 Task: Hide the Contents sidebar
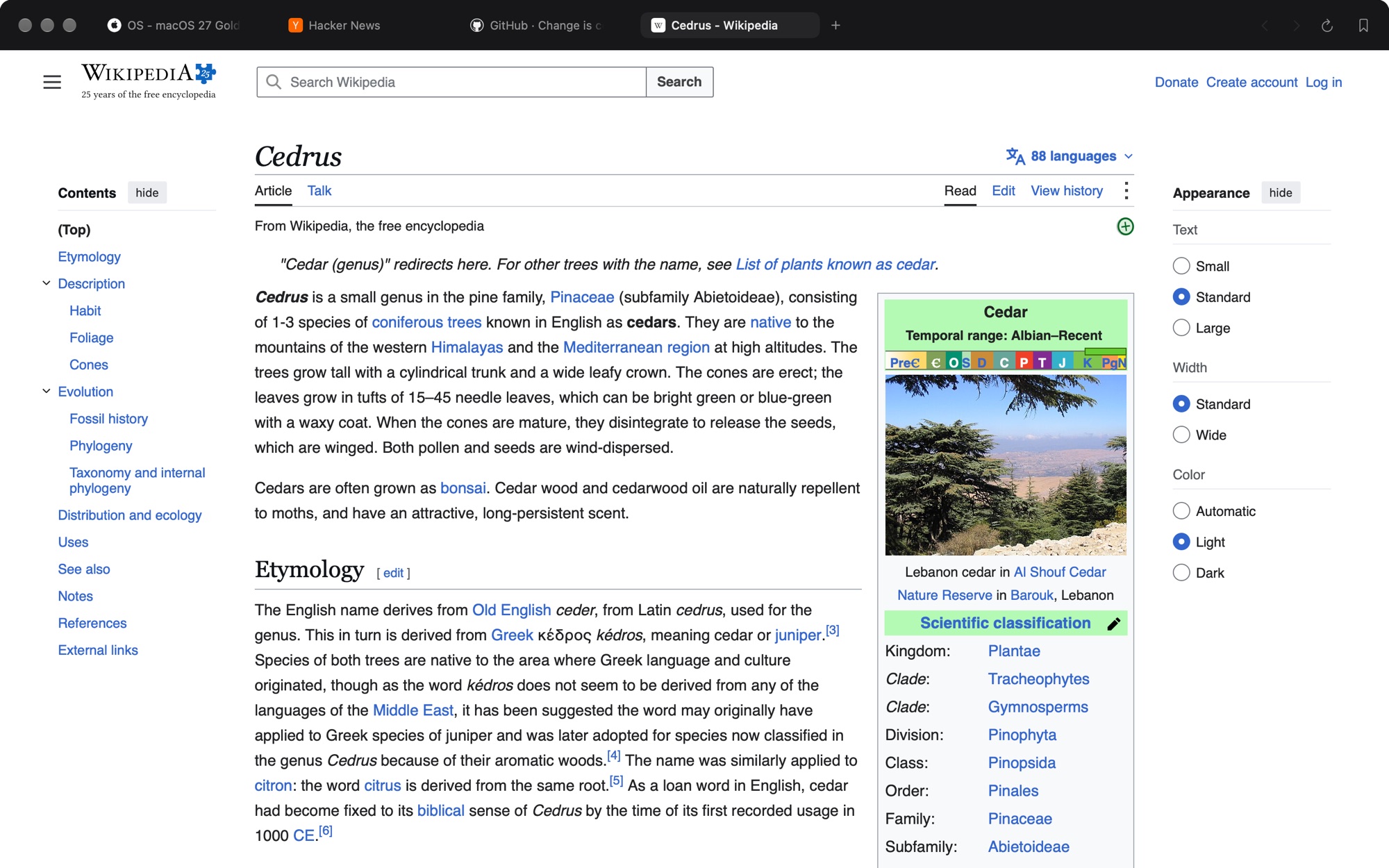point(147,193)
